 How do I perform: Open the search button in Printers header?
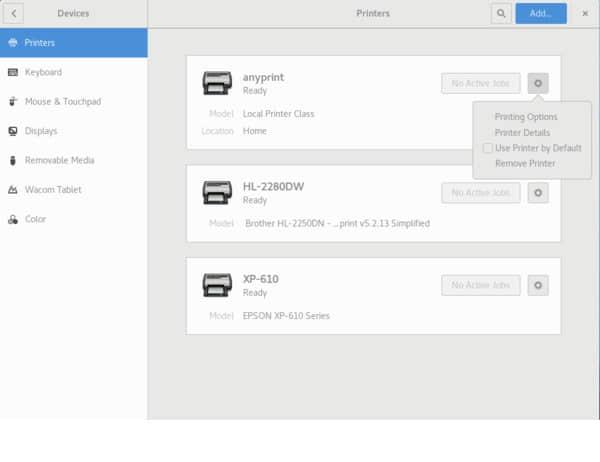[500, 14]
